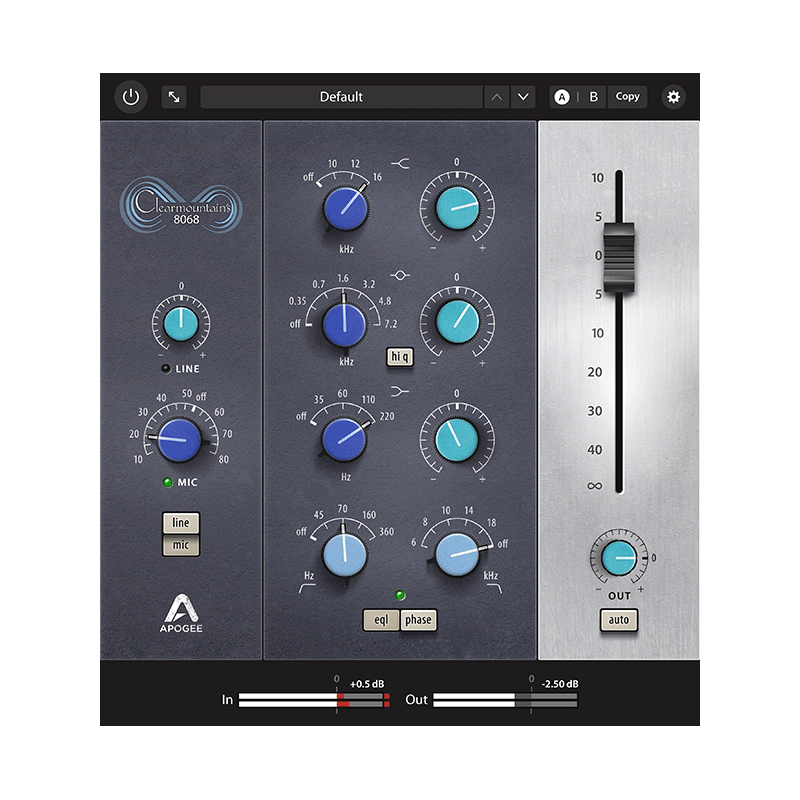Click the low band gain teal knob
The image size is (800, 800).
point(457,439)
